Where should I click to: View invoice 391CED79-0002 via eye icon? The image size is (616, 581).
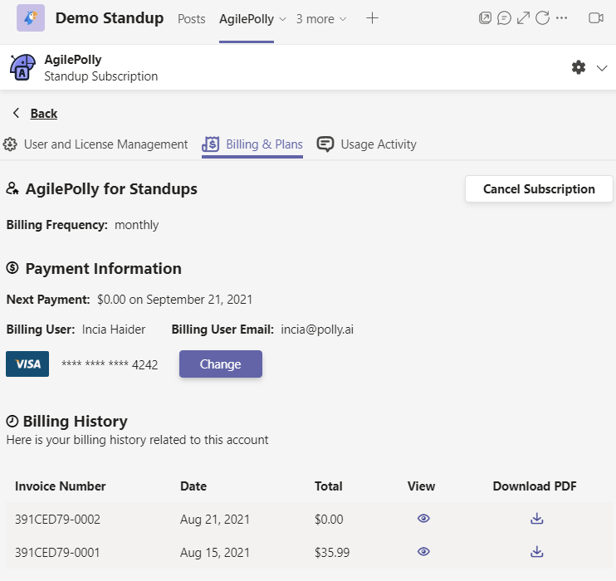coord(424,519)
